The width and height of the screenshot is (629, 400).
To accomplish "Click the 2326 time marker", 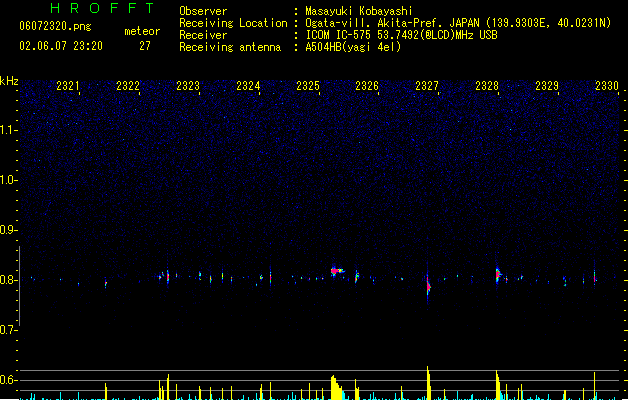I will 367,85.
